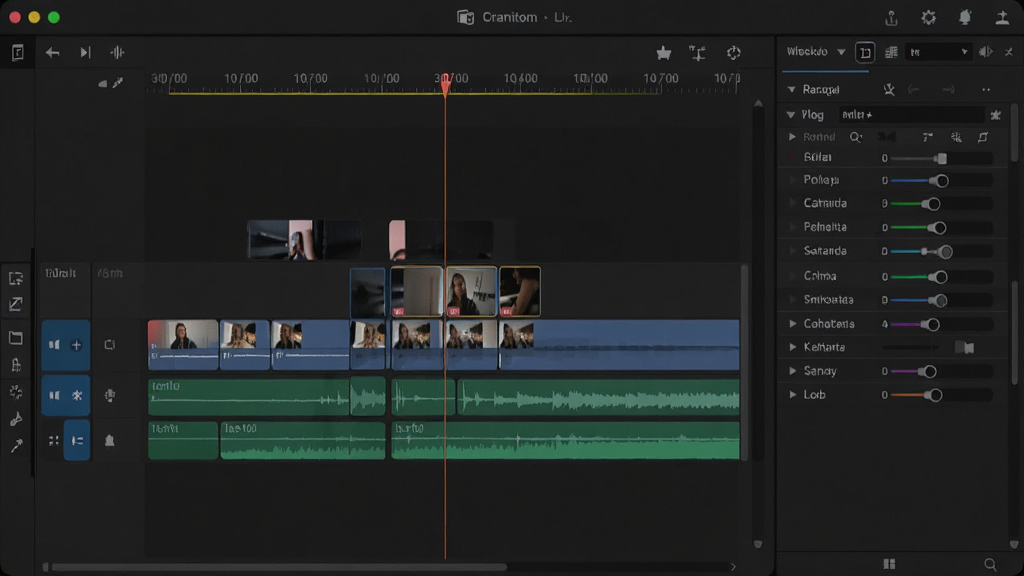Screen dimensions: 1024x576
Task: Click the back arrow in the top toolbar
Action: pos(52,52)
